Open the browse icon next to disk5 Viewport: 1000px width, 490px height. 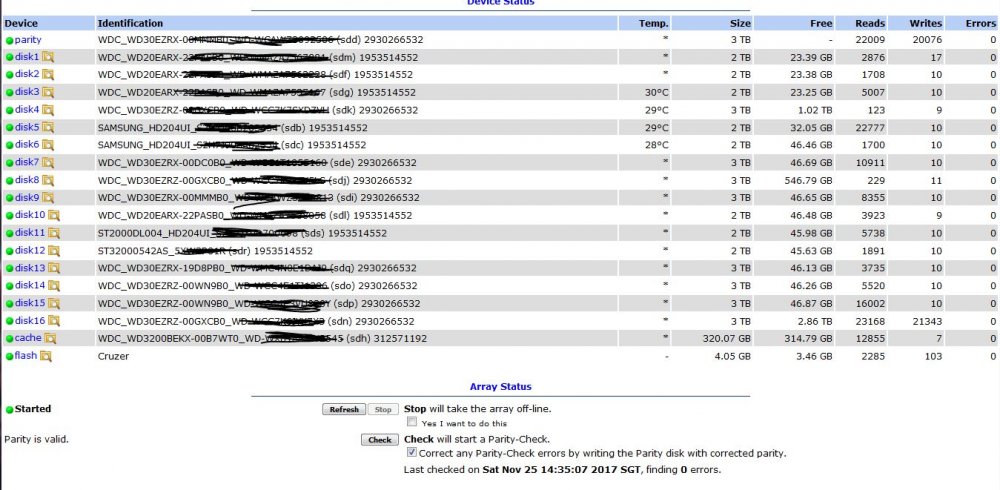(x=48, y=128)
